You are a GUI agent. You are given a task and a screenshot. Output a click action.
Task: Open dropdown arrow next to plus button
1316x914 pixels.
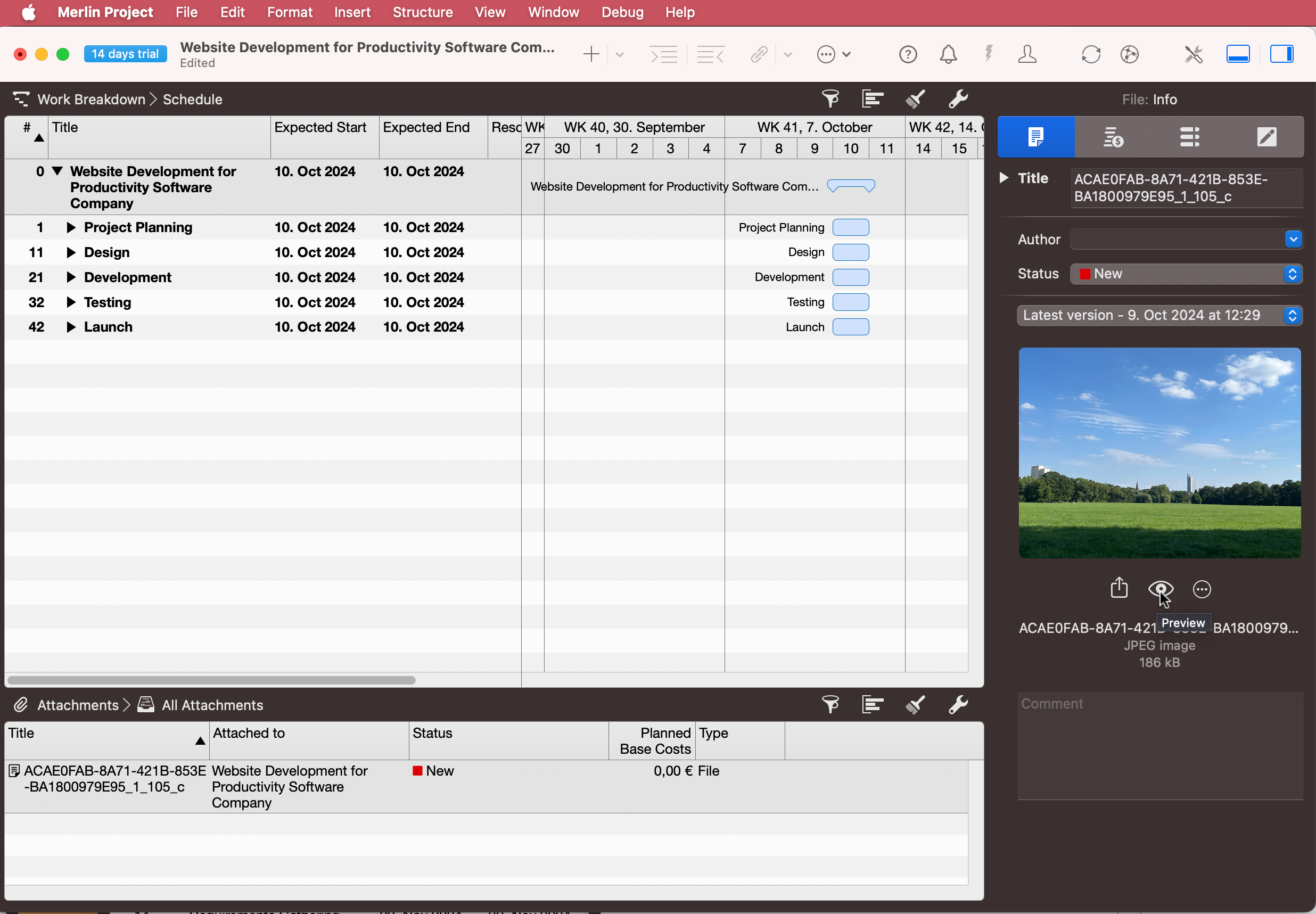pyautogui.click(x=619, y=55)
